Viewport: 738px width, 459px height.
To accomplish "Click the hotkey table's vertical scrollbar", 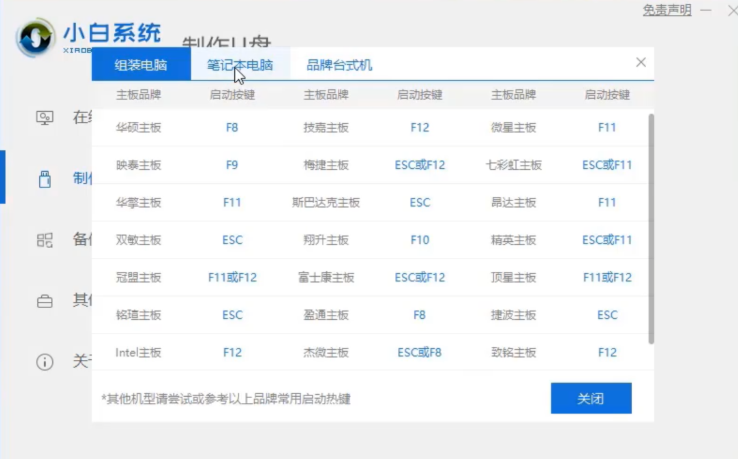I will click(x=652, y=228).
